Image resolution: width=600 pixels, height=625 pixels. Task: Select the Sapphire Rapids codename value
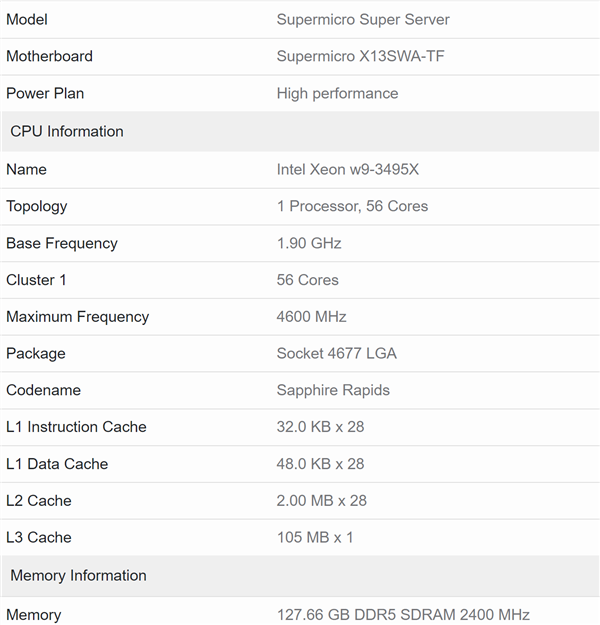333,390
